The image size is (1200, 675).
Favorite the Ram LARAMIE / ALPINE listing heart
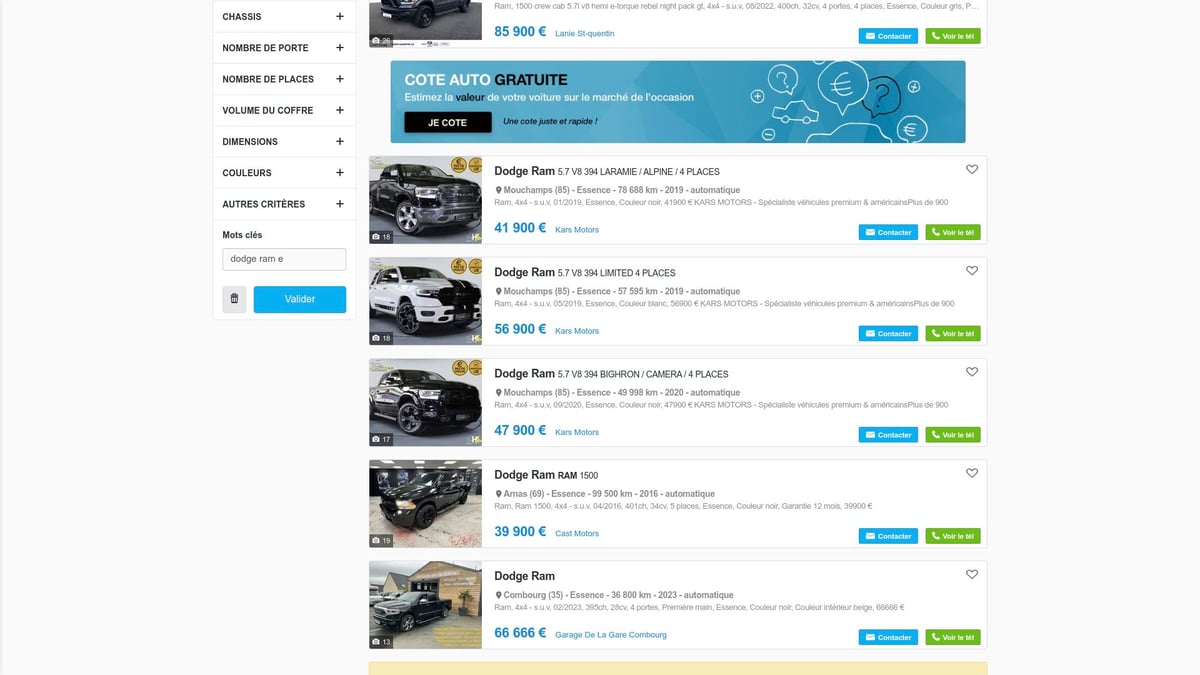[x=972, y=170]
